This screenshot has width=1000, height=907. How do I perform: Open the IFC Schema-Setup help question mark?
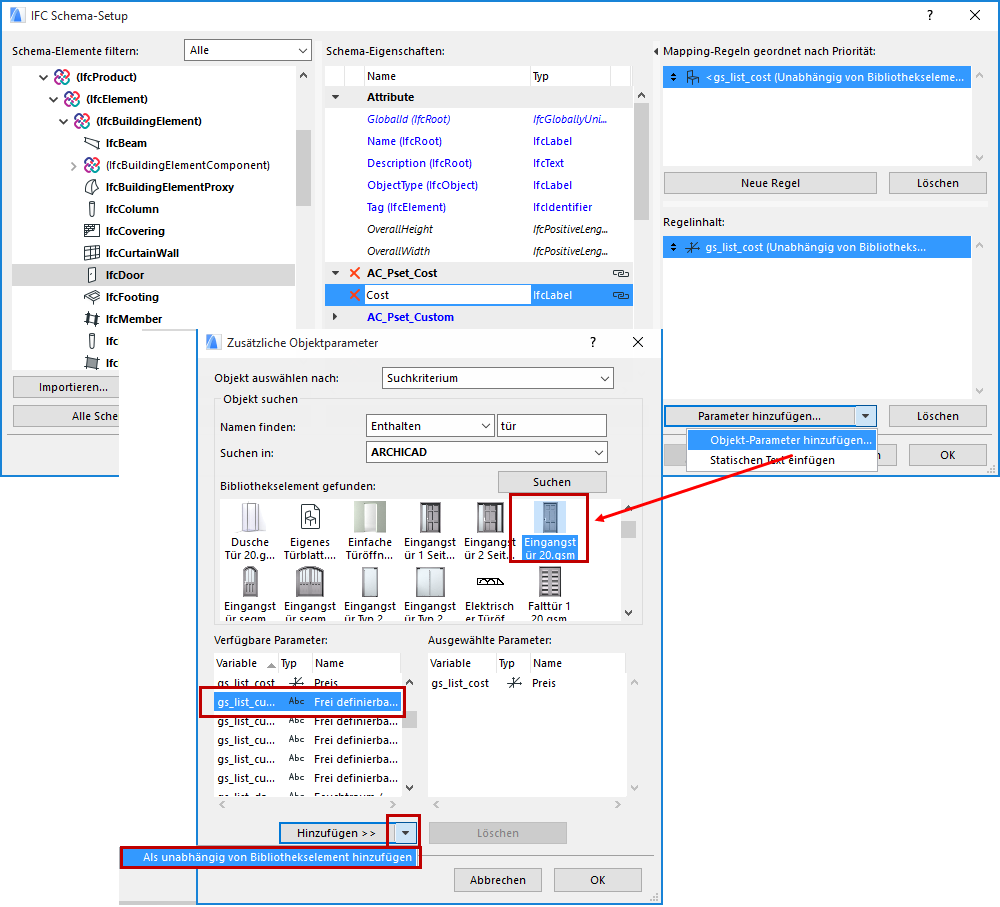coord(930,15)
